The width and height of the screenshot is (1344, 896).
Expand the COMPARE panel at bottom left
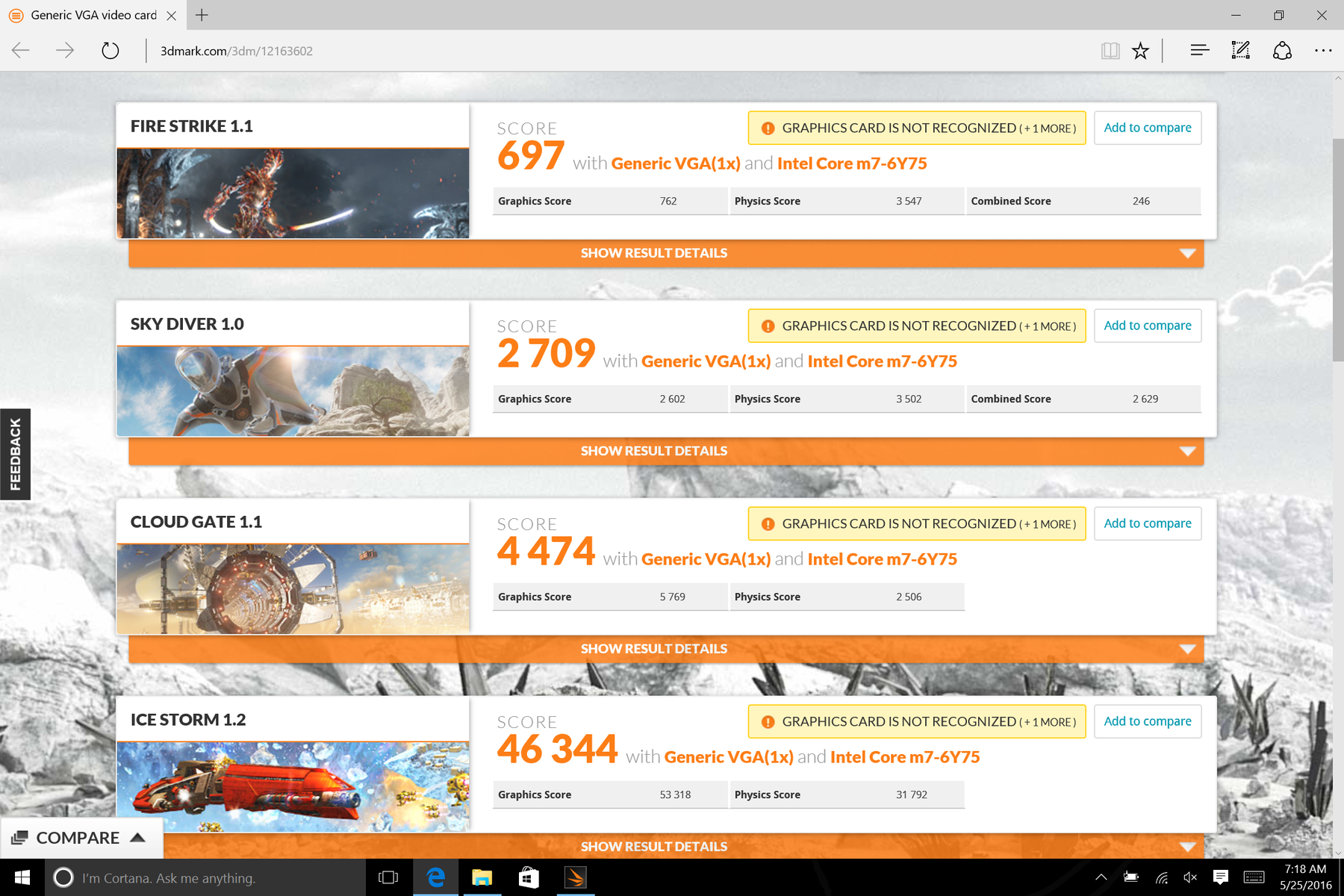[x=81, y=838]
